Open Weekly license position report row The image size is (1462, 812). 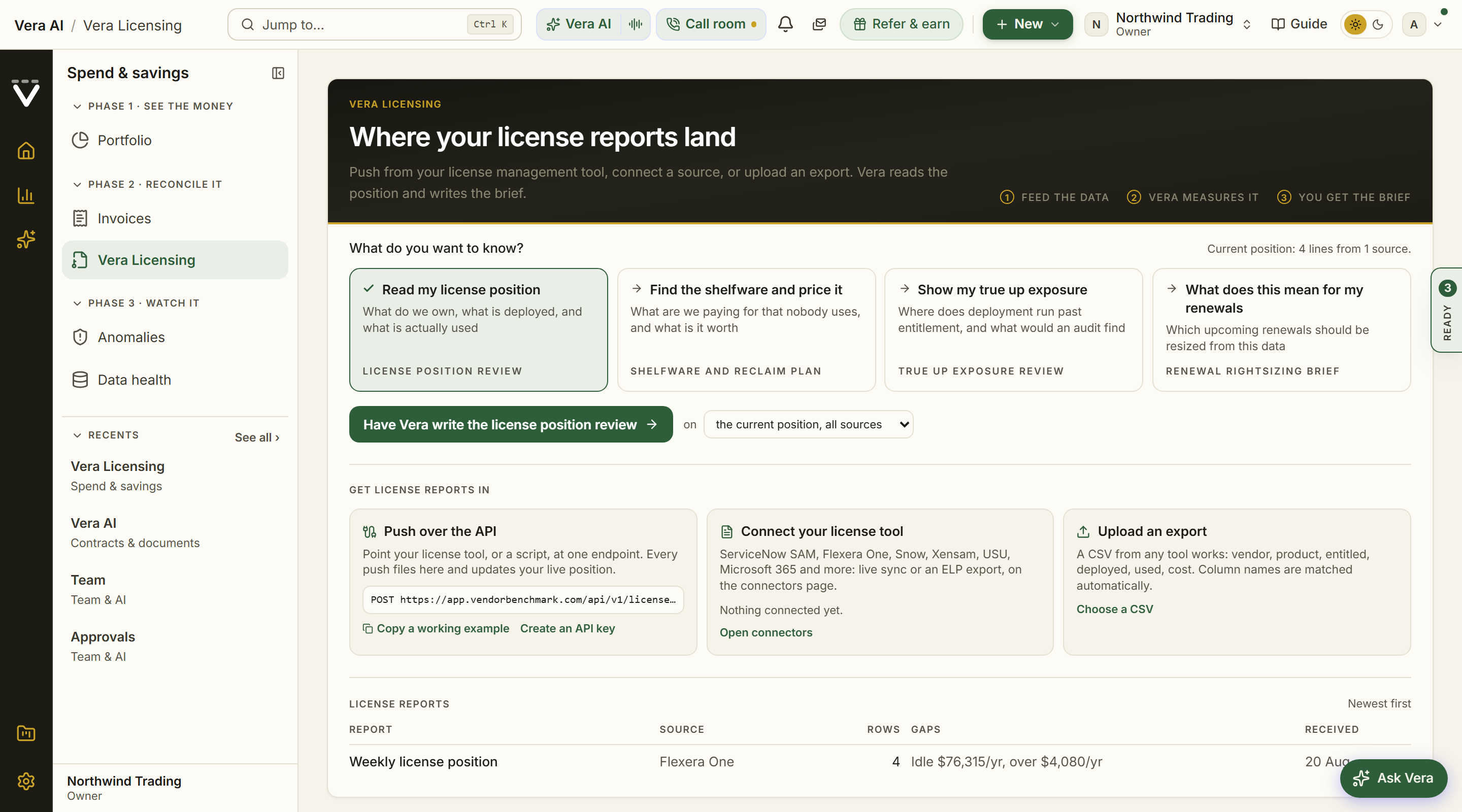coord(880,761)
